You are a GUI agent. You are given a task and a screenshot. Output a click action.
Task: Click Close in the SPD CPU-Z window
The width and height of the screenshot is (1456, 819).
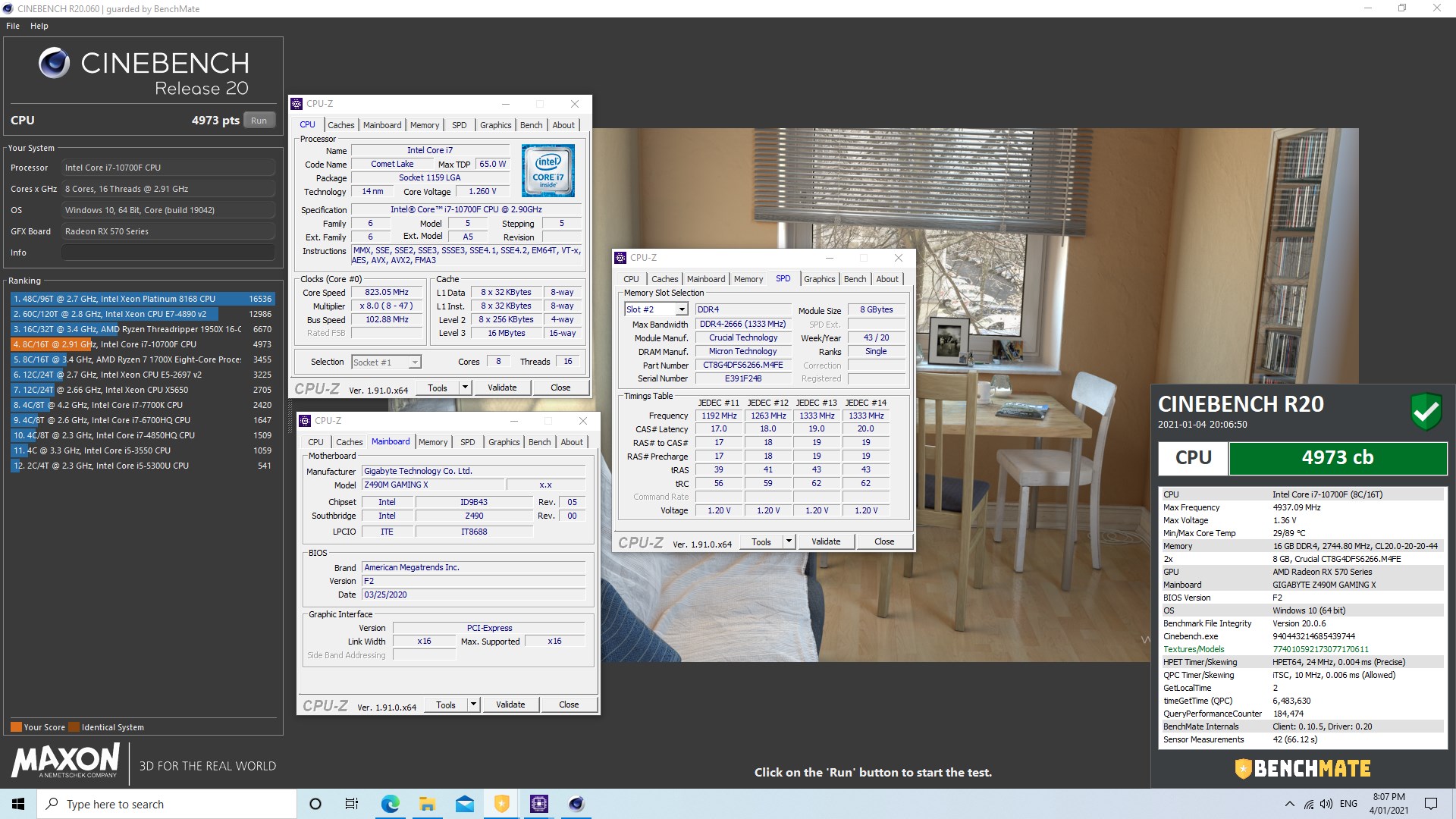click(x=884, y=541)
